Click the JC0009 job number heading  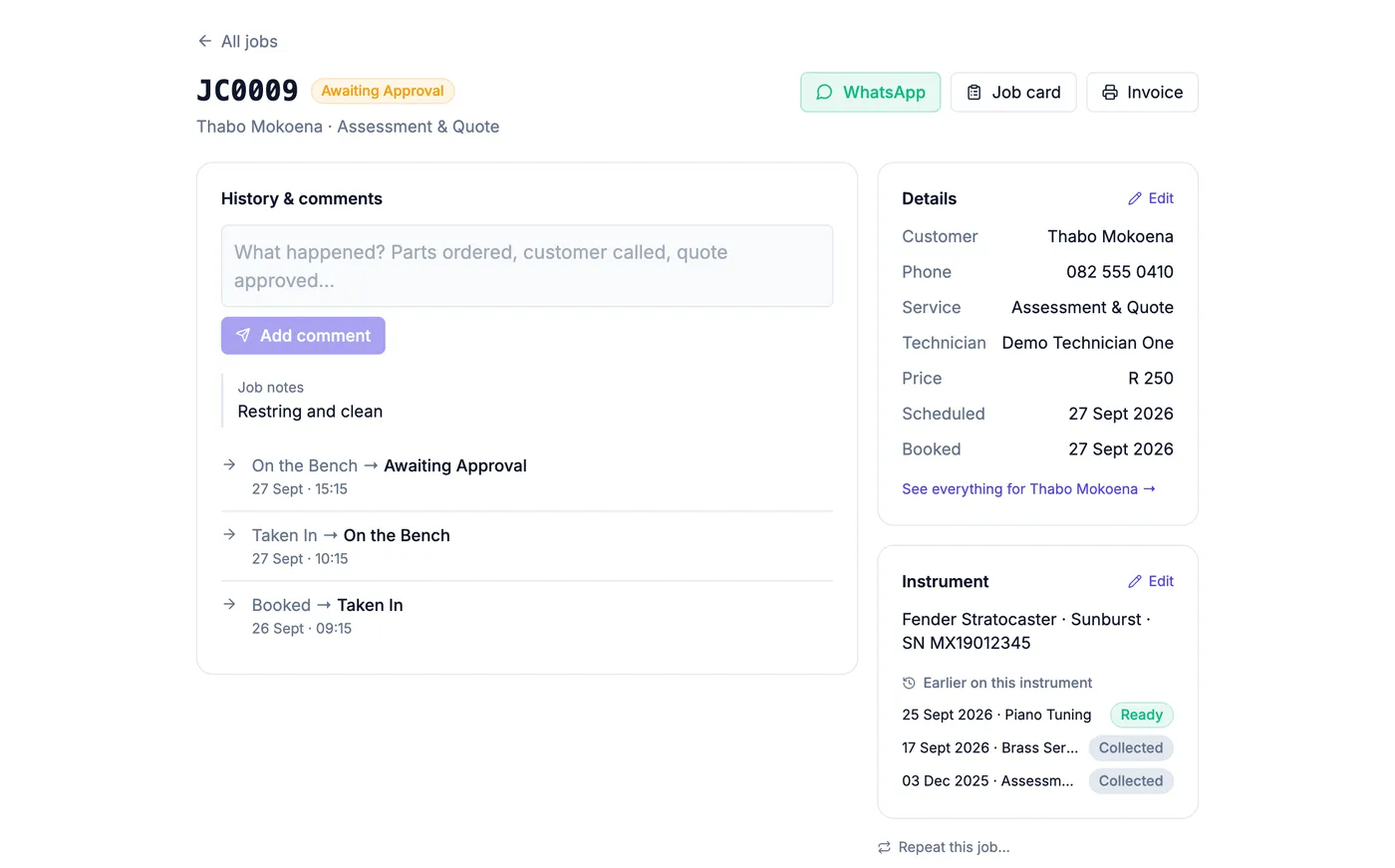tap(247, 91)
